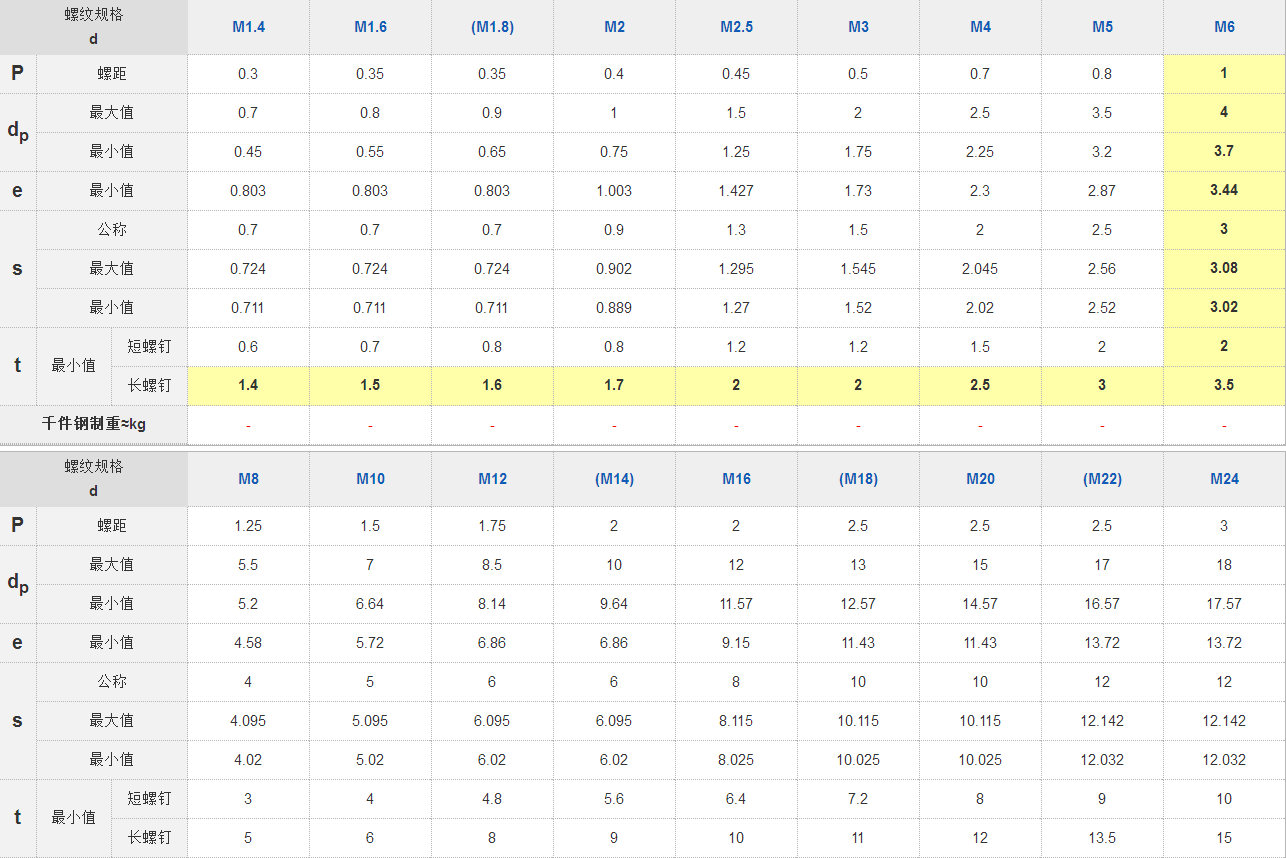Click the M2 column header
The height and width of the screenshot is (858, 1286).
click(614, 27)
